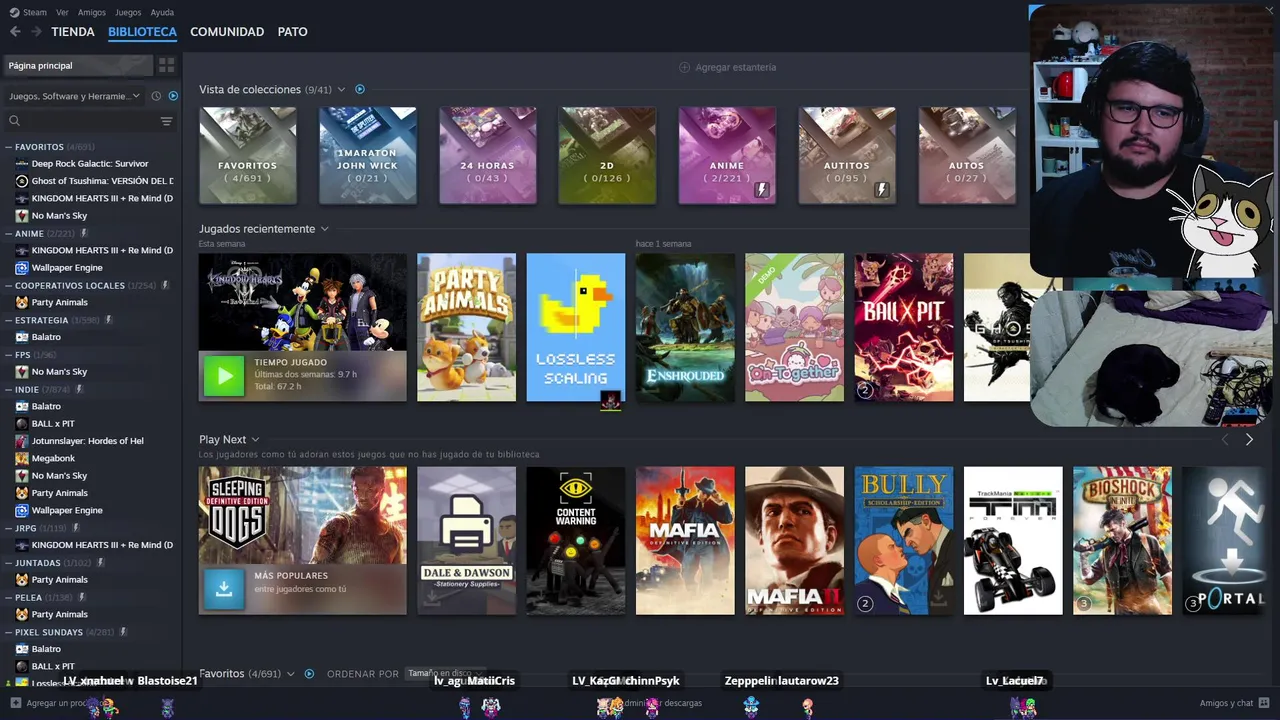1280x720 pixels.
Task: Toggle ready-to-play filter in sidebar
Action: pos(173,96)
